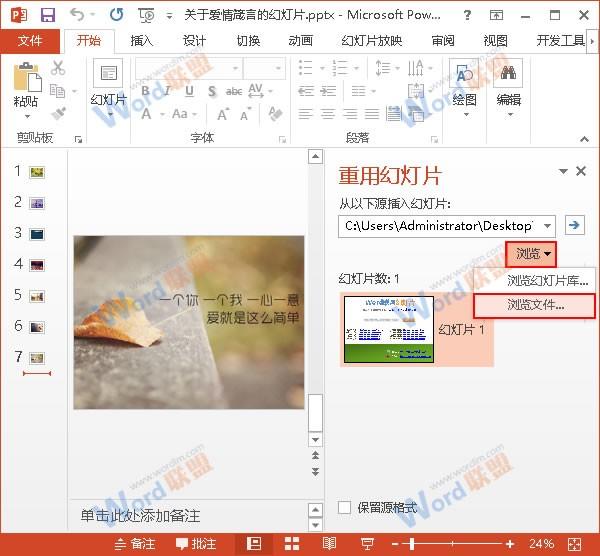
Task: Click the Save icon in title bar
Action: point(48,15)
